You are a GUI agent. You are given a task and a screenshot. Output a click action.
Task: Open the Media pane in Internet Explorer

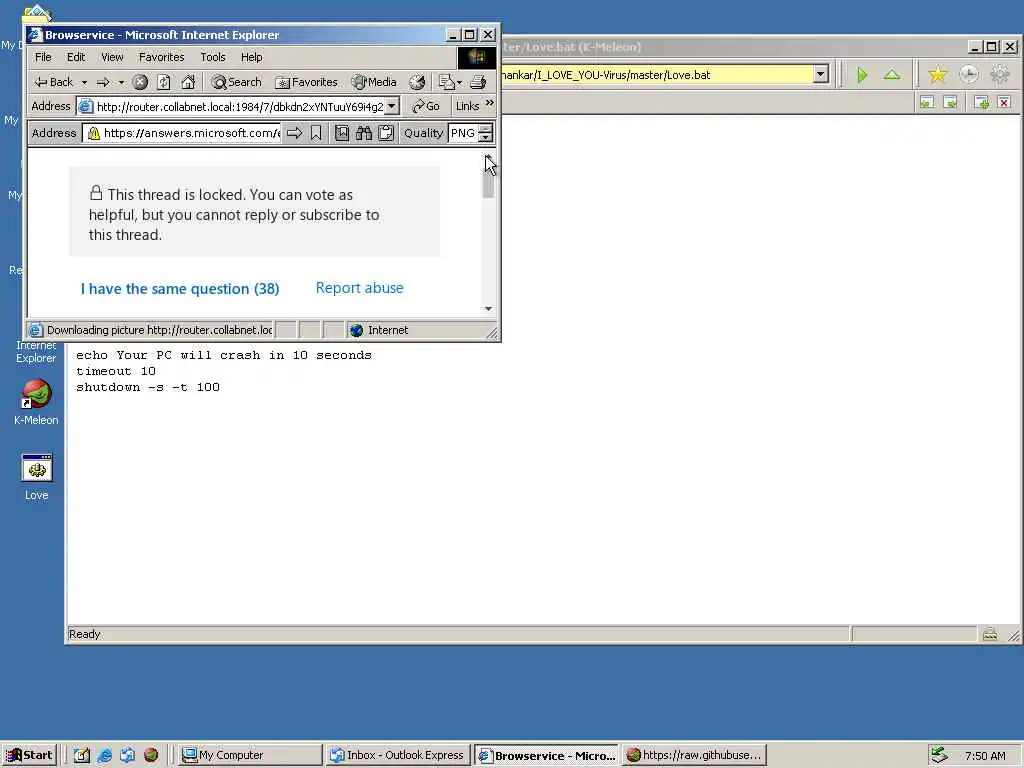[x=374, y=82]
